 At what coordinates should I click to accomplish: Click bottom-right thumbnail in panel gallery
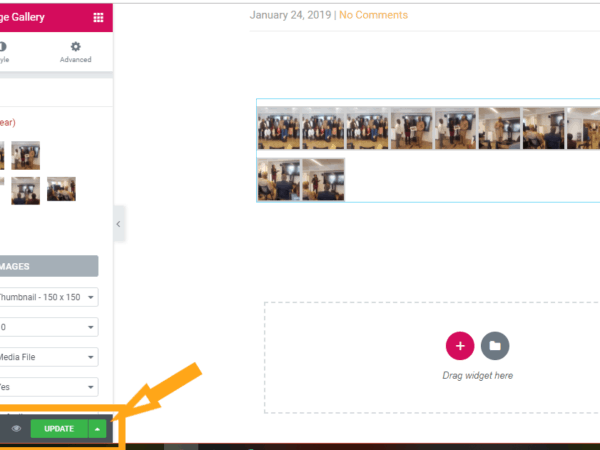[61, 189]
